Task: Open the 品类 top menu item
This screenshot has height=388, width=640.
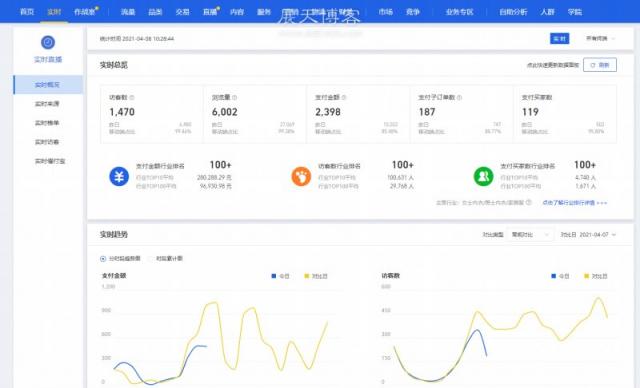Action: (x=155, y=12)
